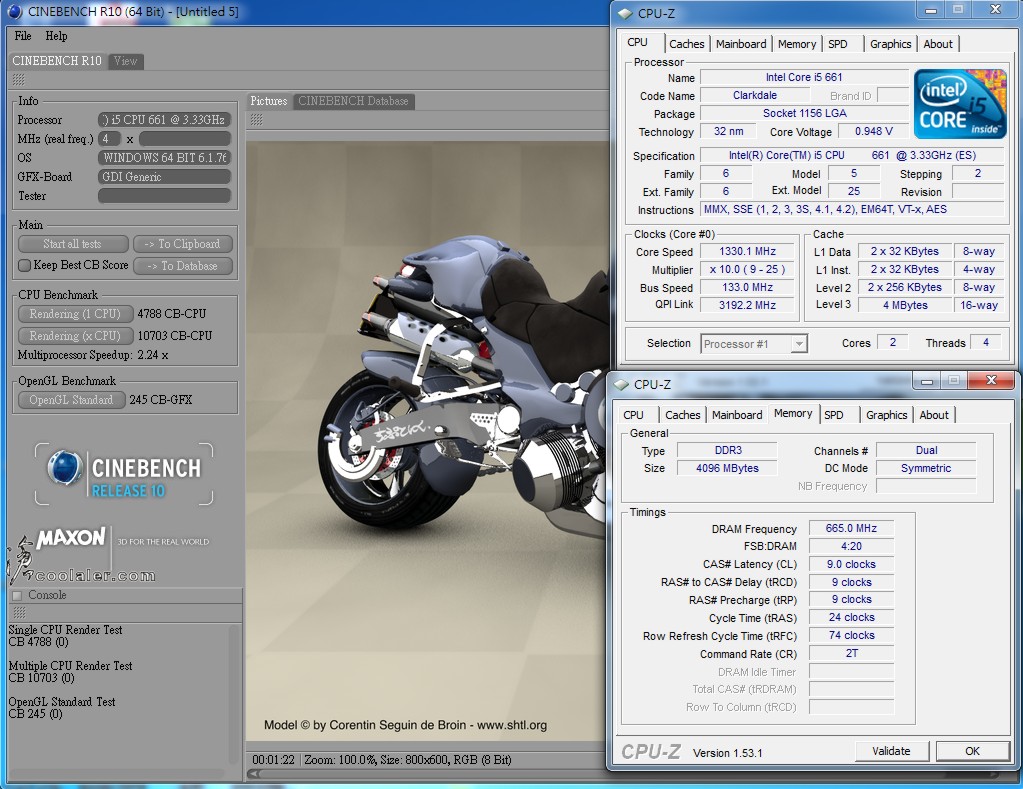
Task: Toggle the Console checkbox
Action: (17, 595)
